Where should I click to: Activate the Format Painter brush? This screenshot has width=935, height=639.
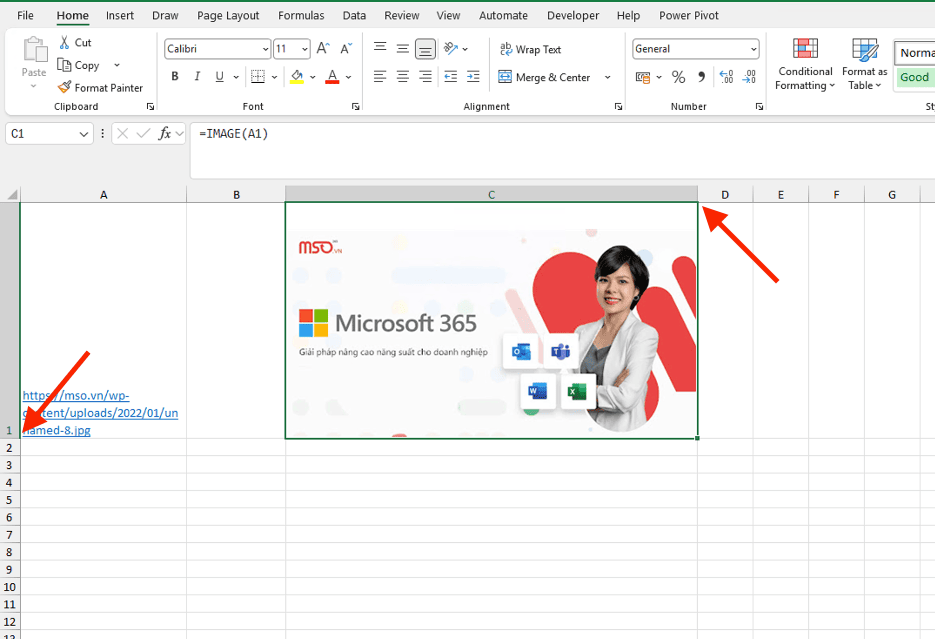coord(64,87)
